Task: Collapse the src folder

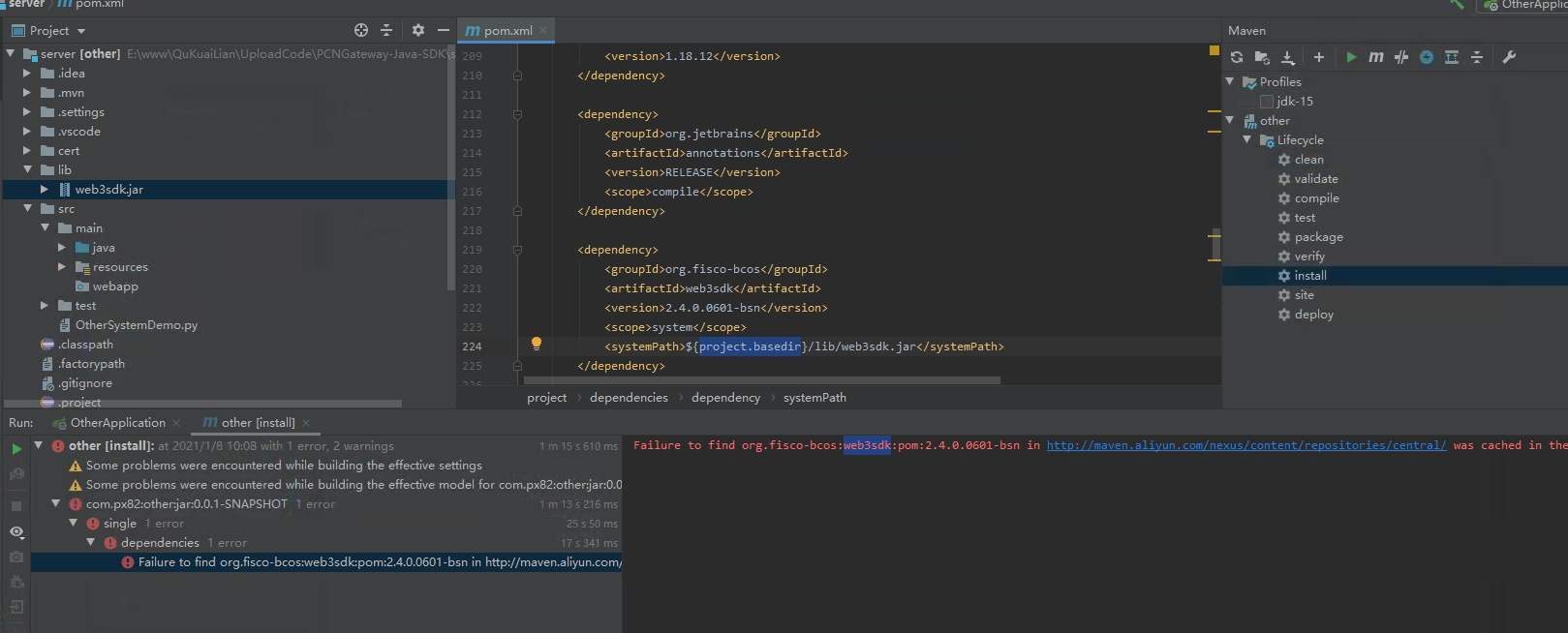Action: (27, 208)
